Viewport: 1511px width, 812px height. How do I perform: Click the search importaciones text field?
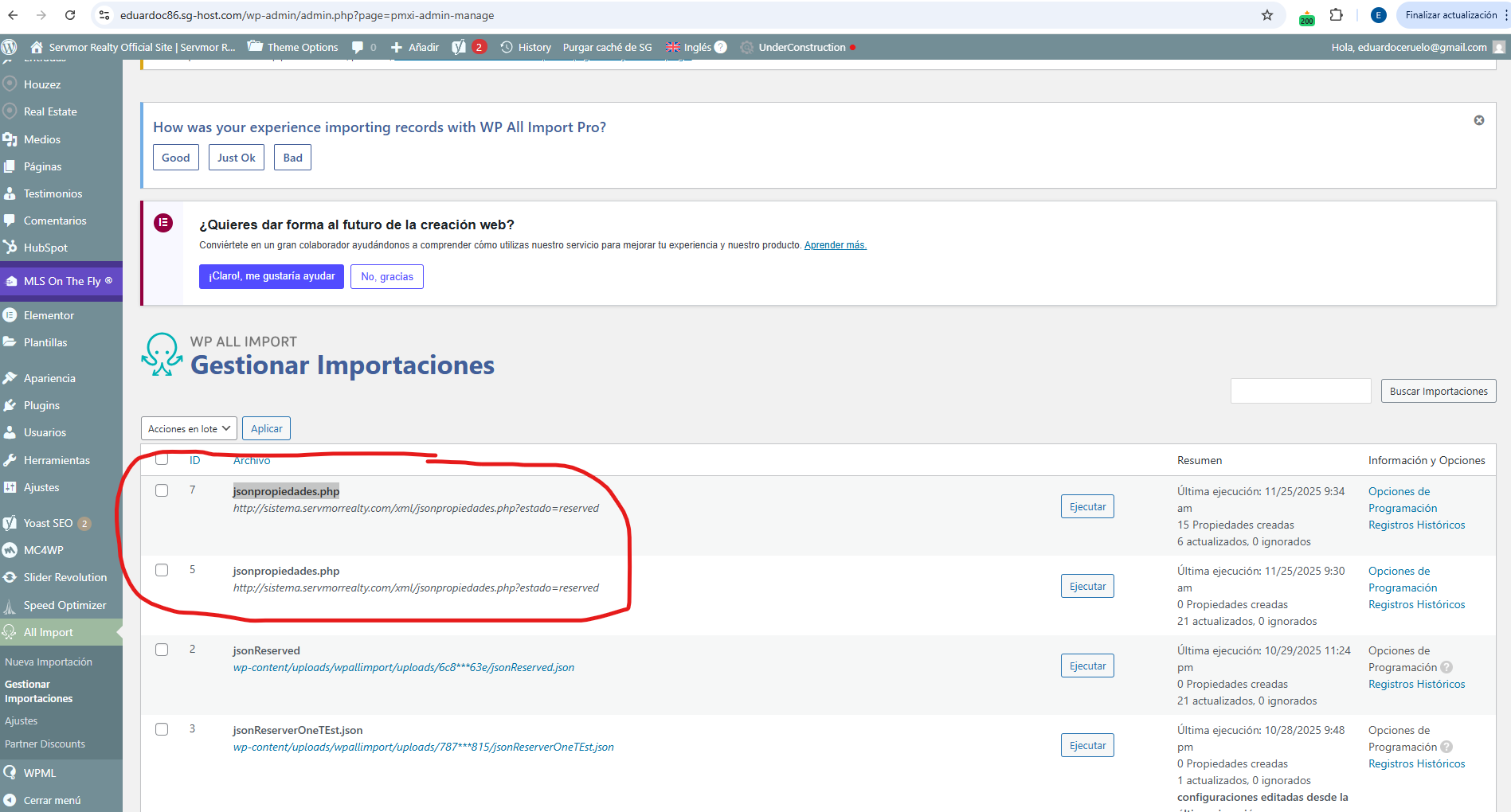click(x=1301, y=391)
